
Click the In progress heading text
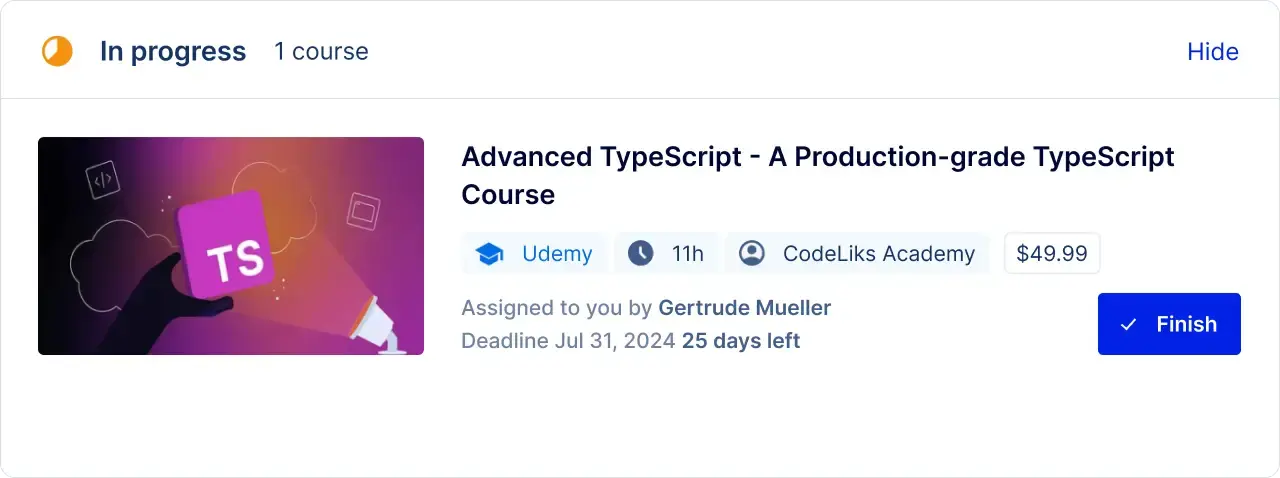(173, 52)
